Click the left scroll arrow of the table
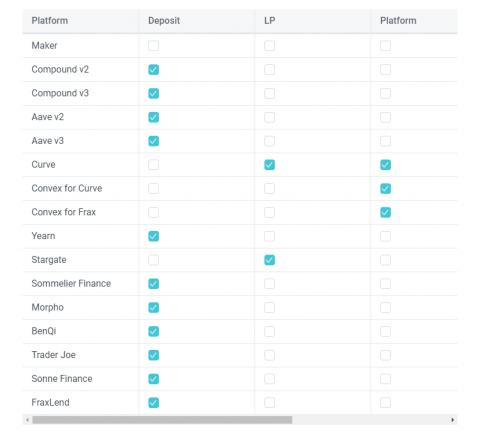Image resolution: width=479 pixels, height=437 pixels. (27, 420)
